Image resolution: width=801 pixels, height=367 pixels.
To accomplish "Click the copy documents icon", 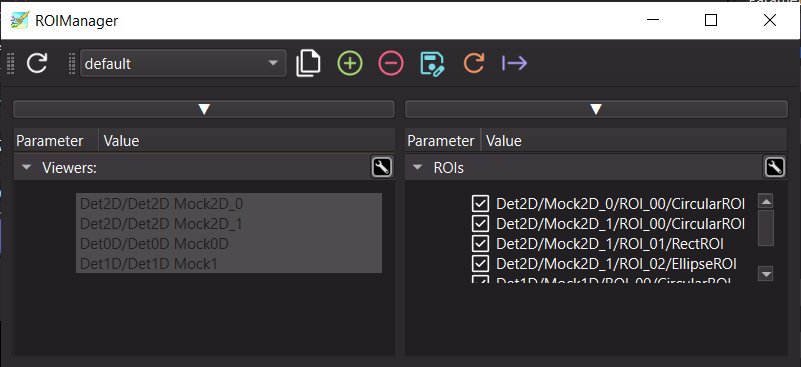I will point(308,63).
